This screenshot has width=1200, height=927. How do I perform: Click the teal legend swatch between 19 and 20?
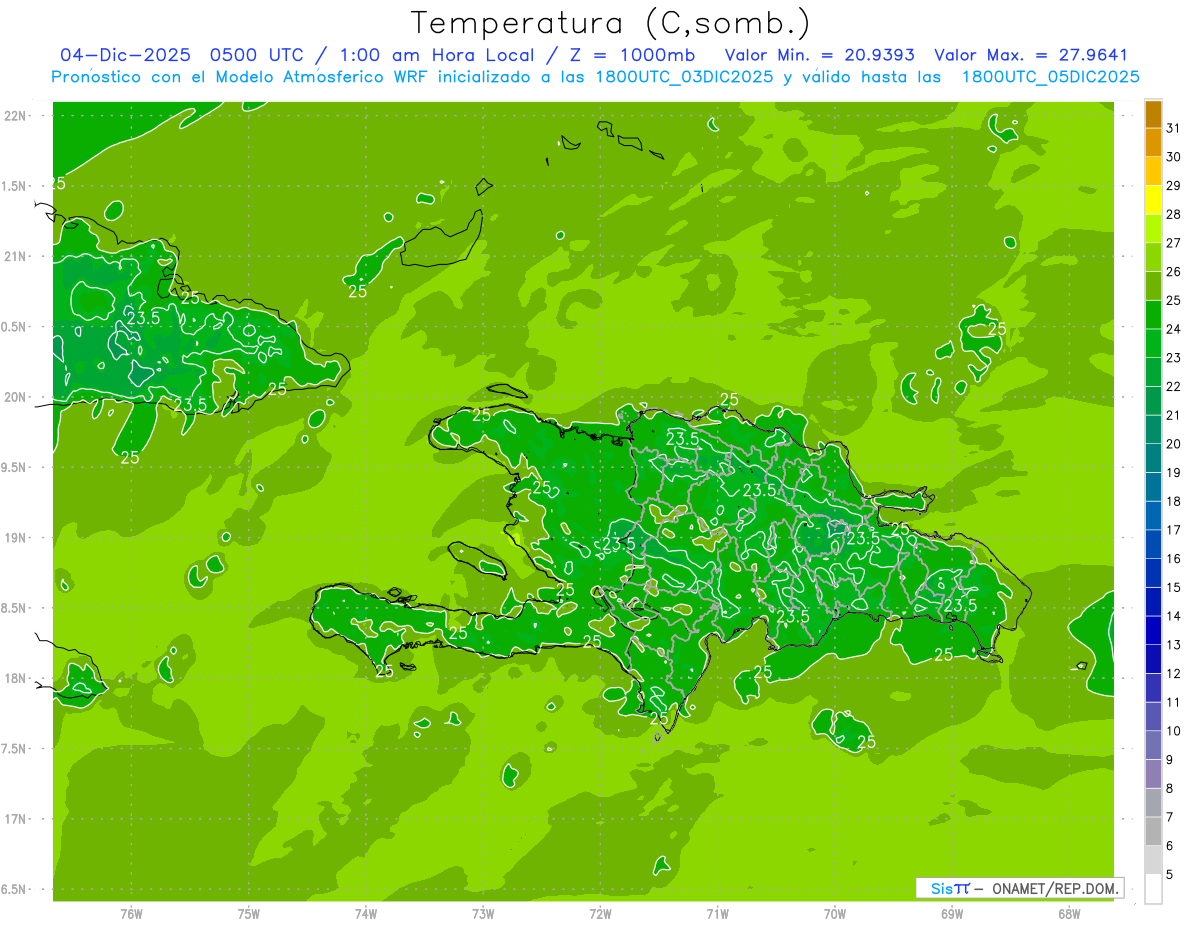coord(1153,459)
